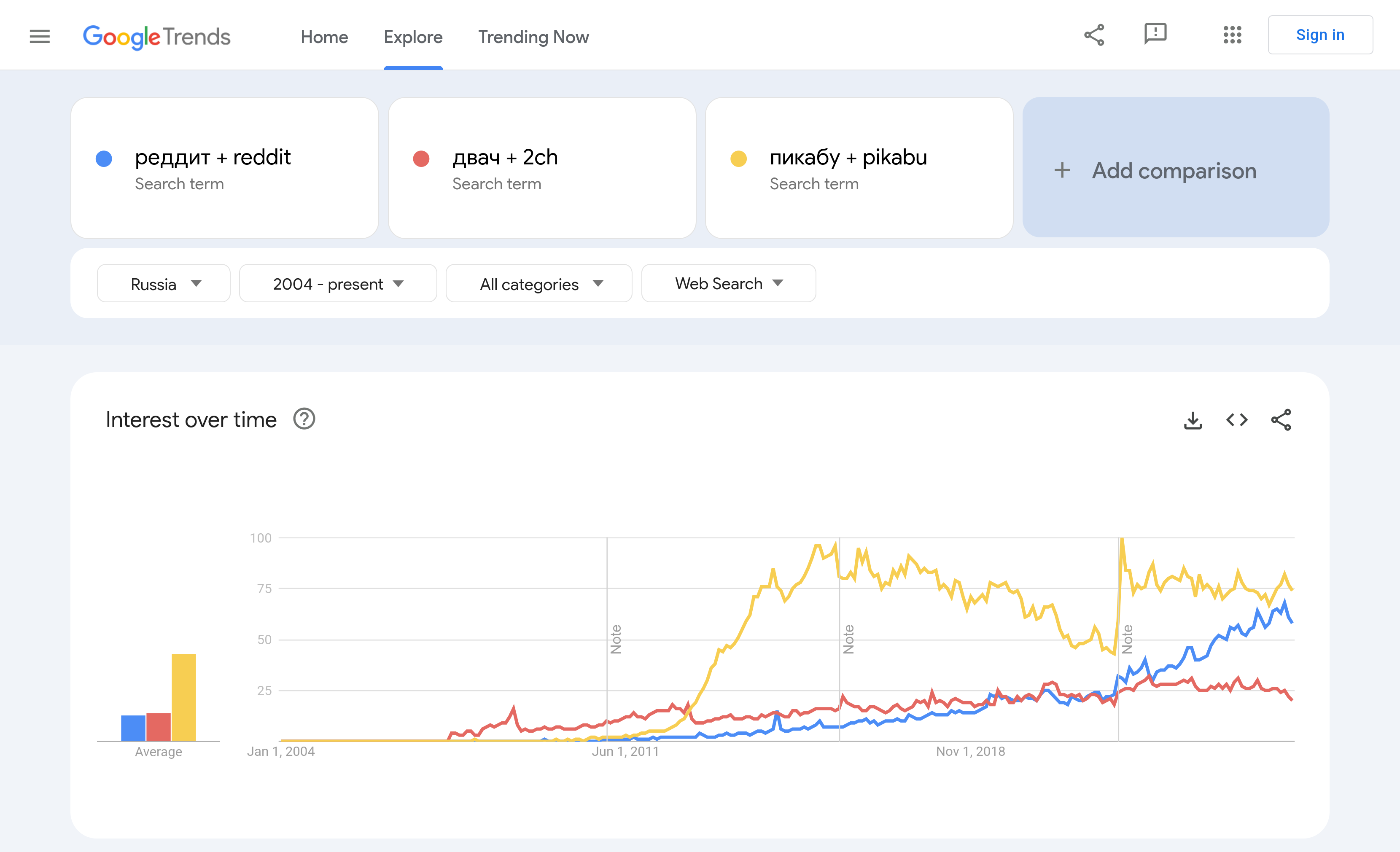Click the blue dot for реддит + reddit
Viewport: 1400px width, 852px height.
[104, 159]
